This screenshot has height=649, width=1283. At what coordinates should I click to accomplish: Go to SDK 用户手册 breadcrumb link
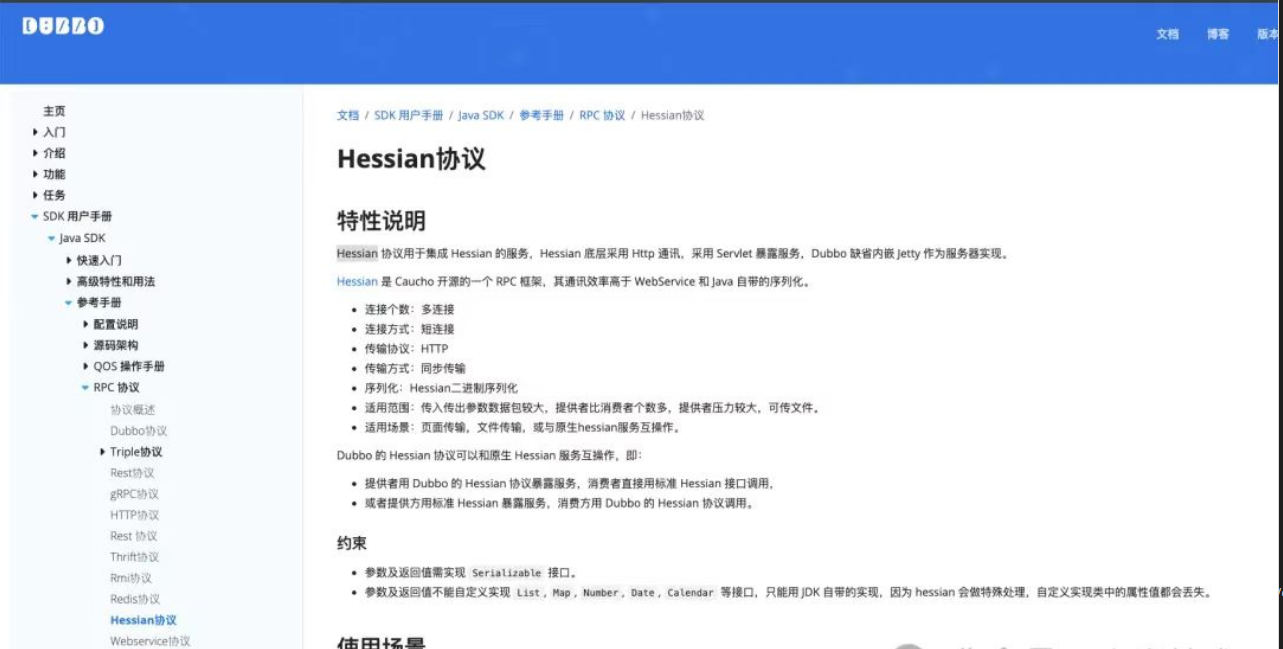[408, 115]
